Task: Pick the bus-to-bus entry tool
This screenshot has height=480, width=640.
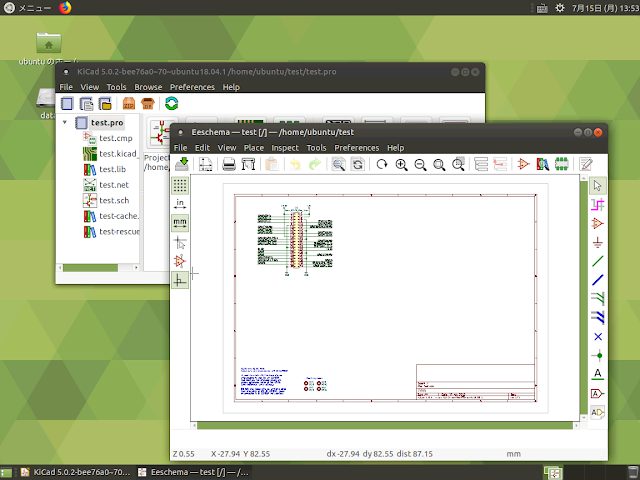Action: 598,318
